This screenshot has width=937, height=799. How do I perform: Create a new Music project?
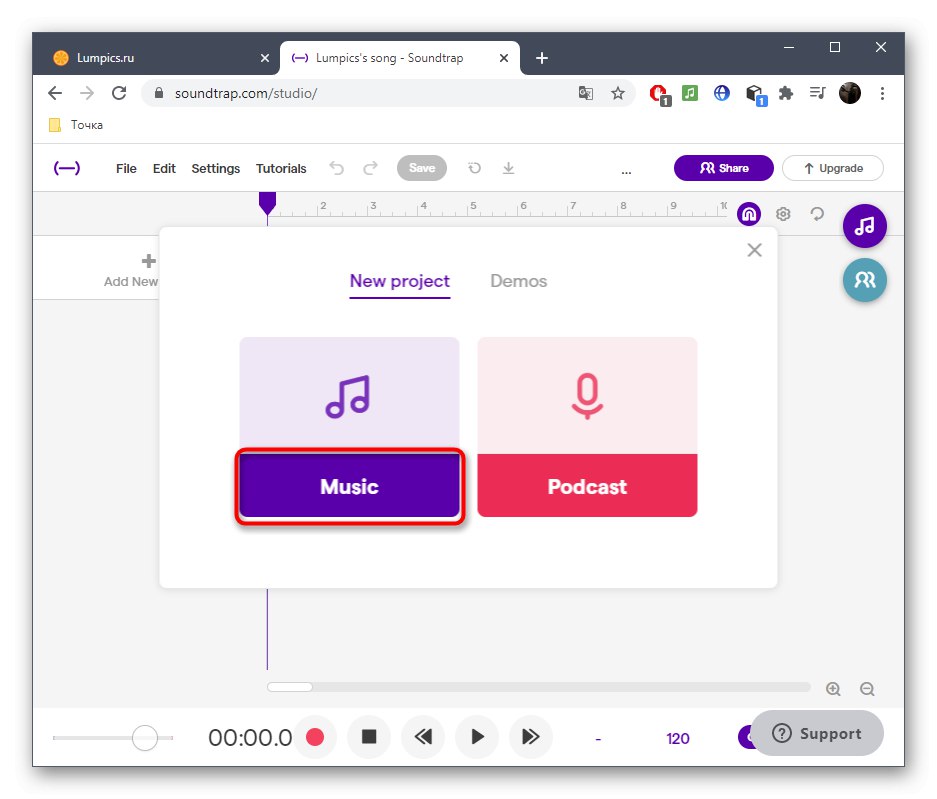350,486
